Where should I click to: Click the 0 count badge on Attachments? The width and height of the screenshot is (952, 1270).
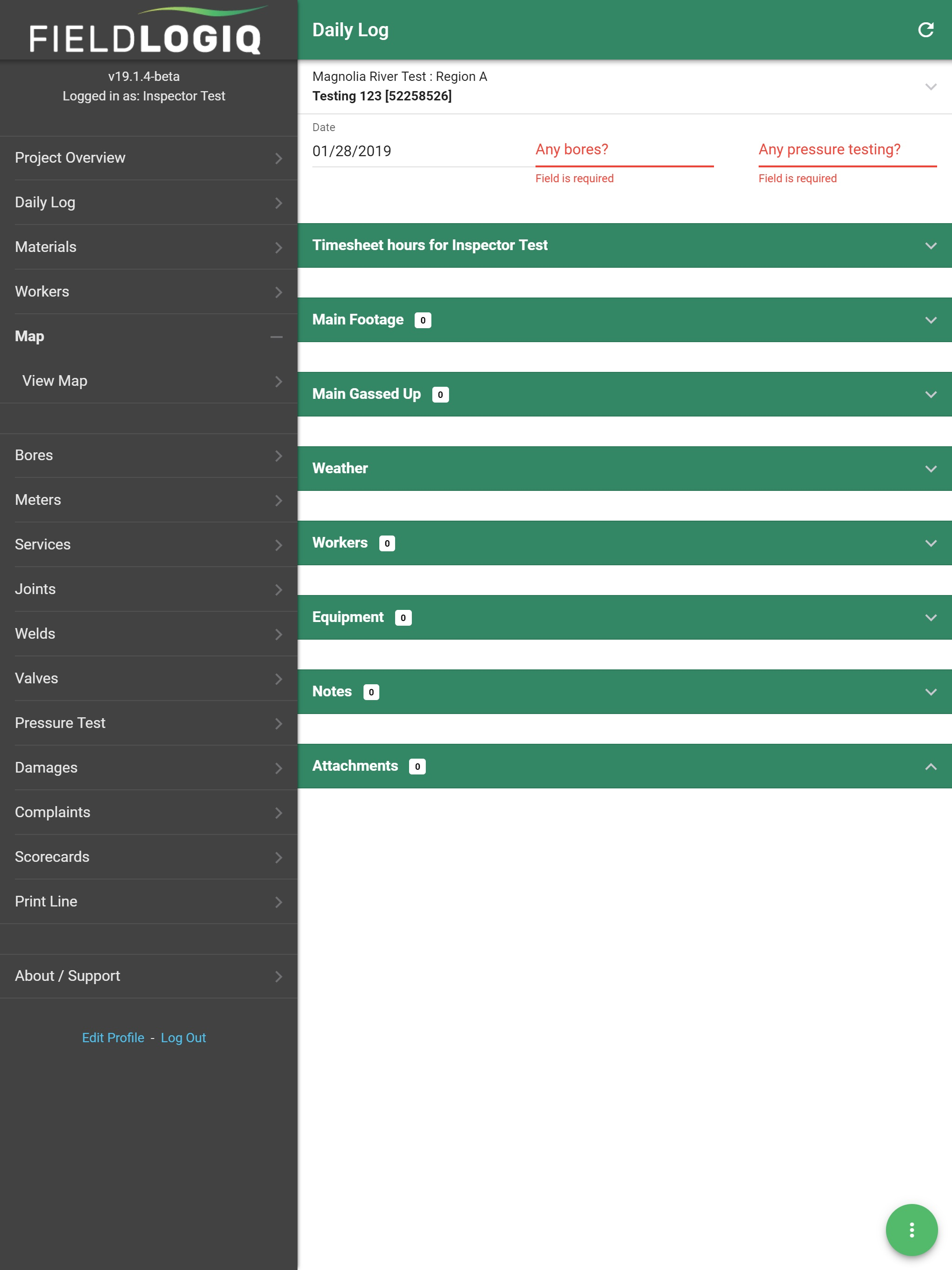point(417,767)
